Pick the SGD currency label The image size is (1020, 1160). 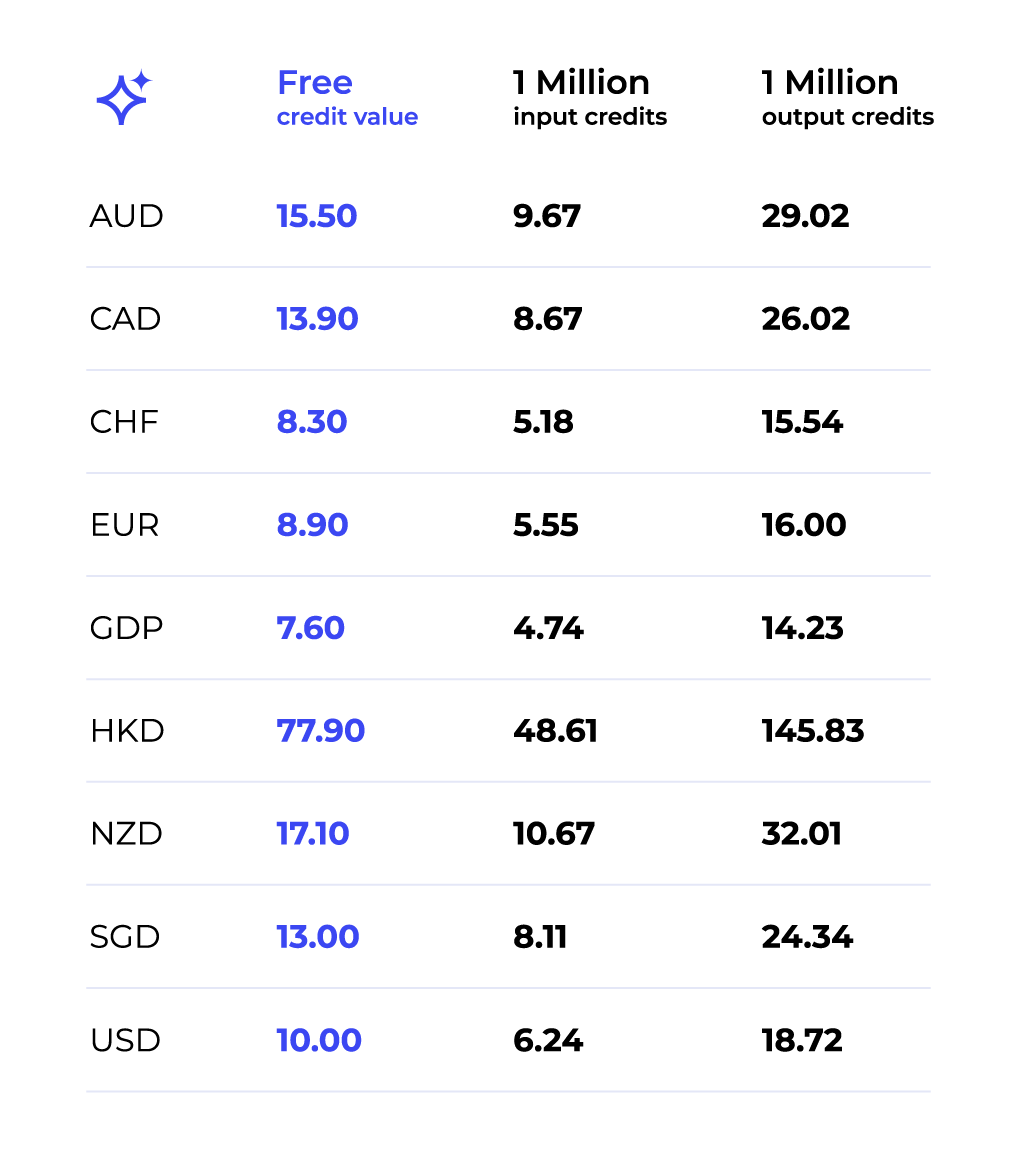click(125, 937)
